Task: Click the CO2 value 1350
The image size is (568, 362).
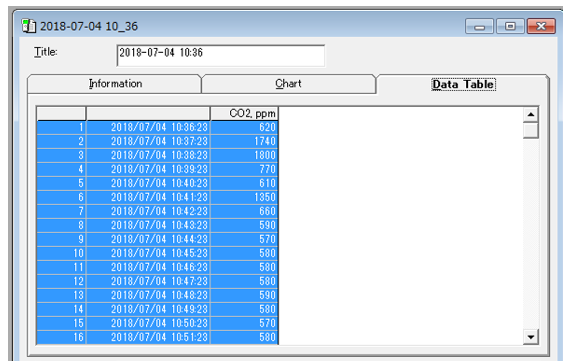Action: 244,197
